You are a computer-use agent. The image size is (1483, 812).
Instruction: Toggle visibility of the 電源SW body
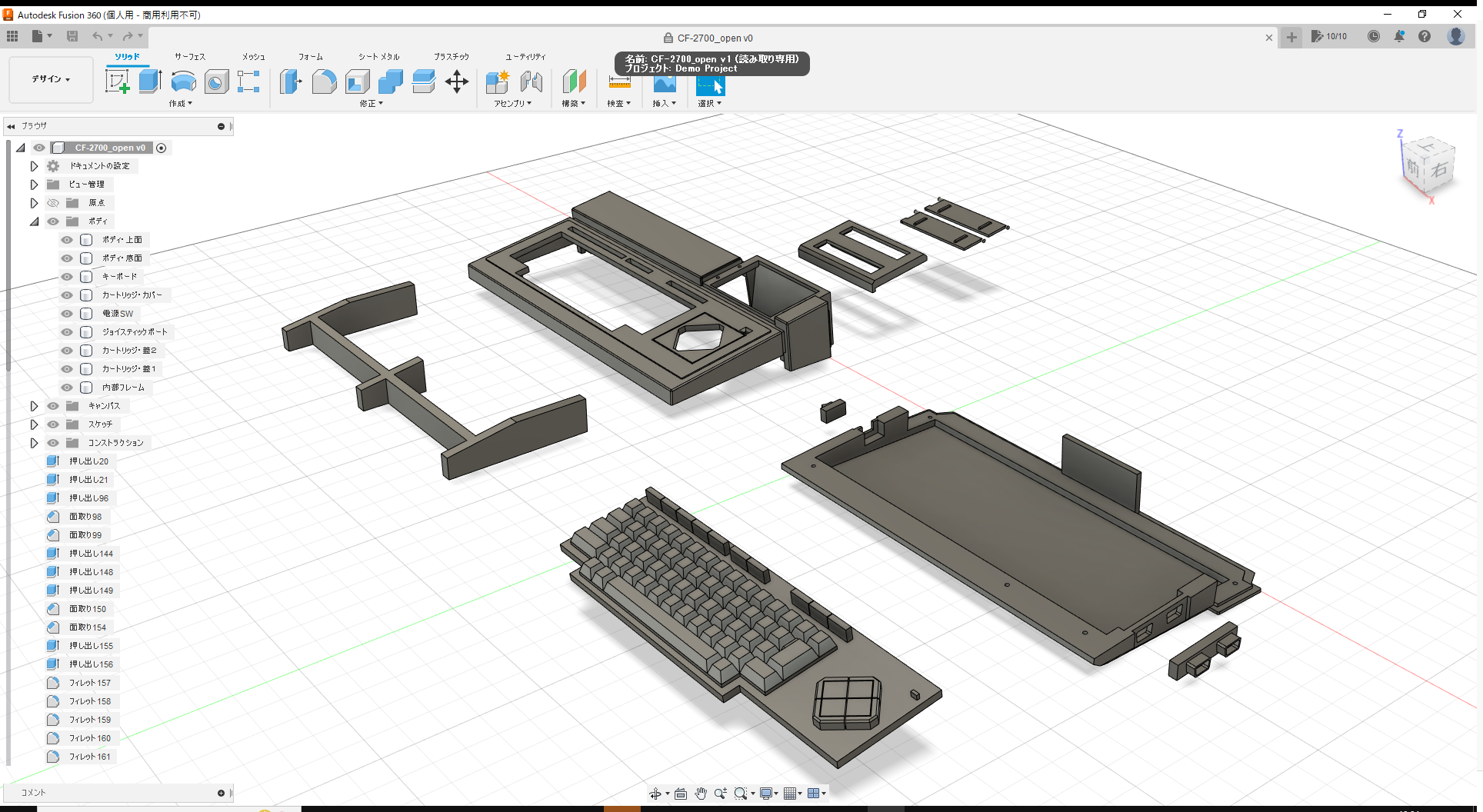click(x=66, y=313)
